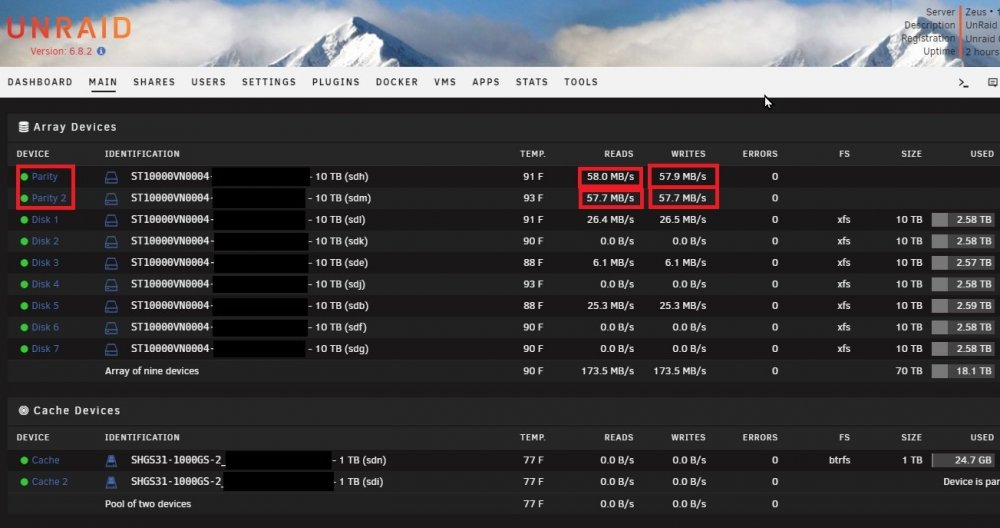Click the Disk 5 usage bar 2.59 TB
1000x528 pixels.
pos(963,306)
